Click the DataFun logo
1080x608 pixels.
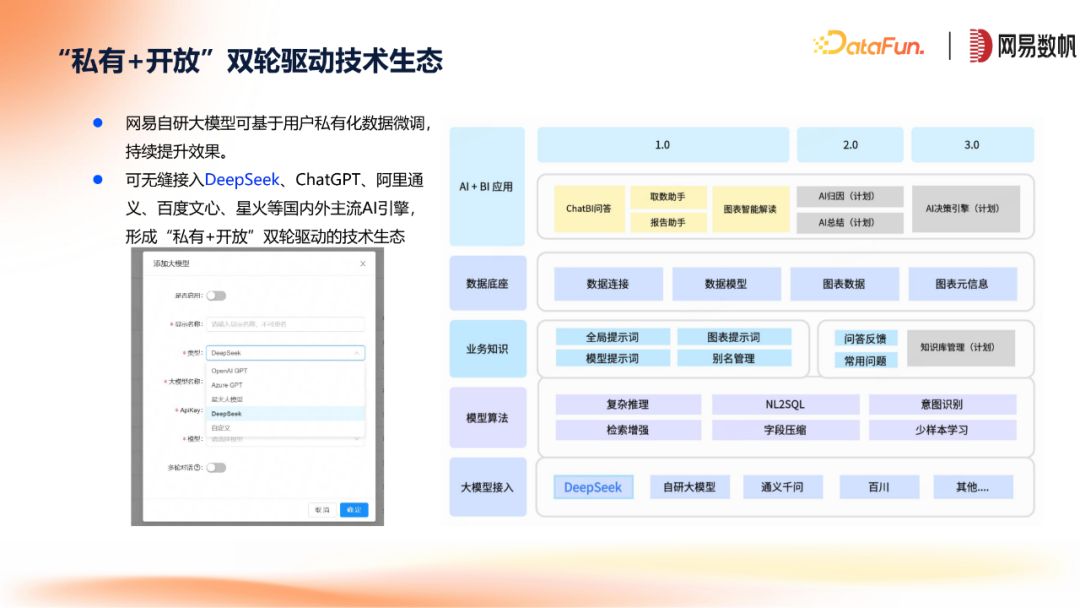[868, 45]
